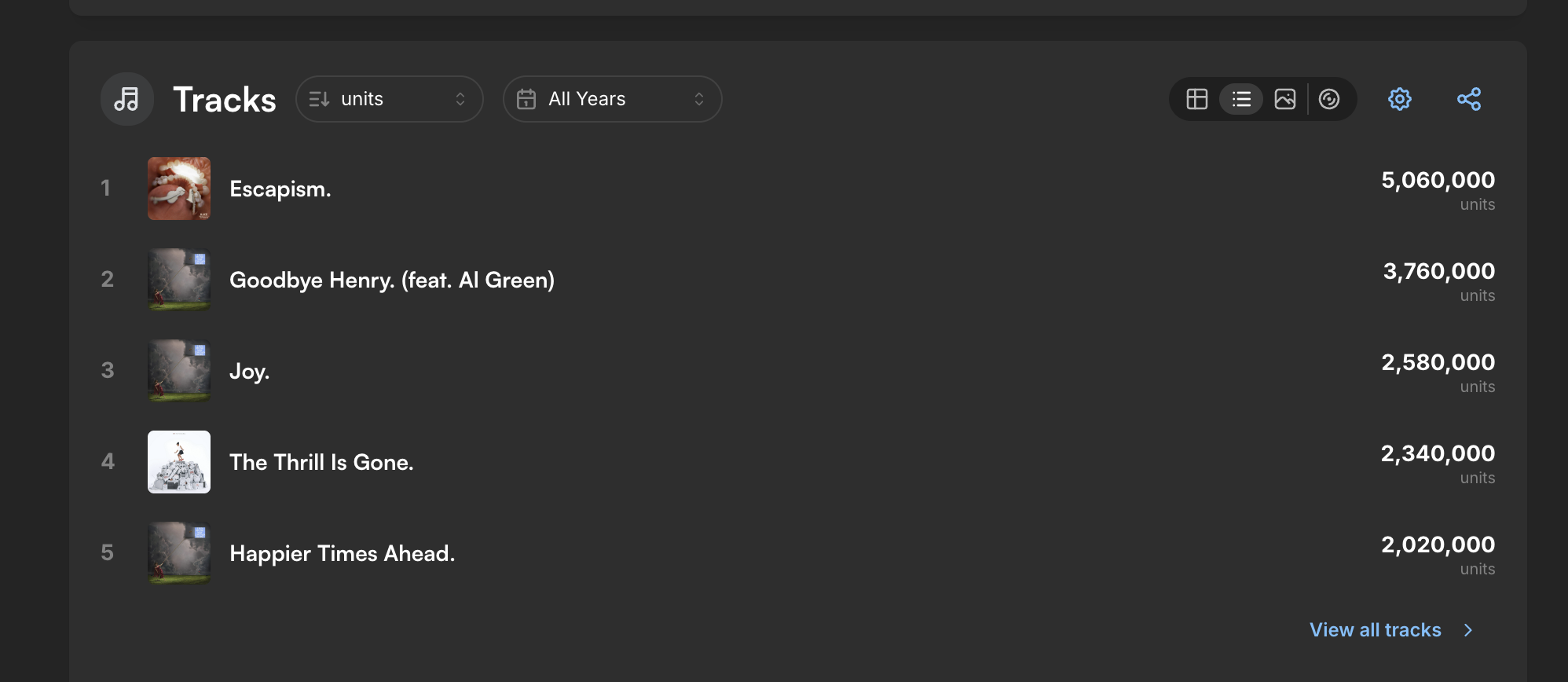
Task: Follow the View all tracks link
Action: tap(1376, 630)
